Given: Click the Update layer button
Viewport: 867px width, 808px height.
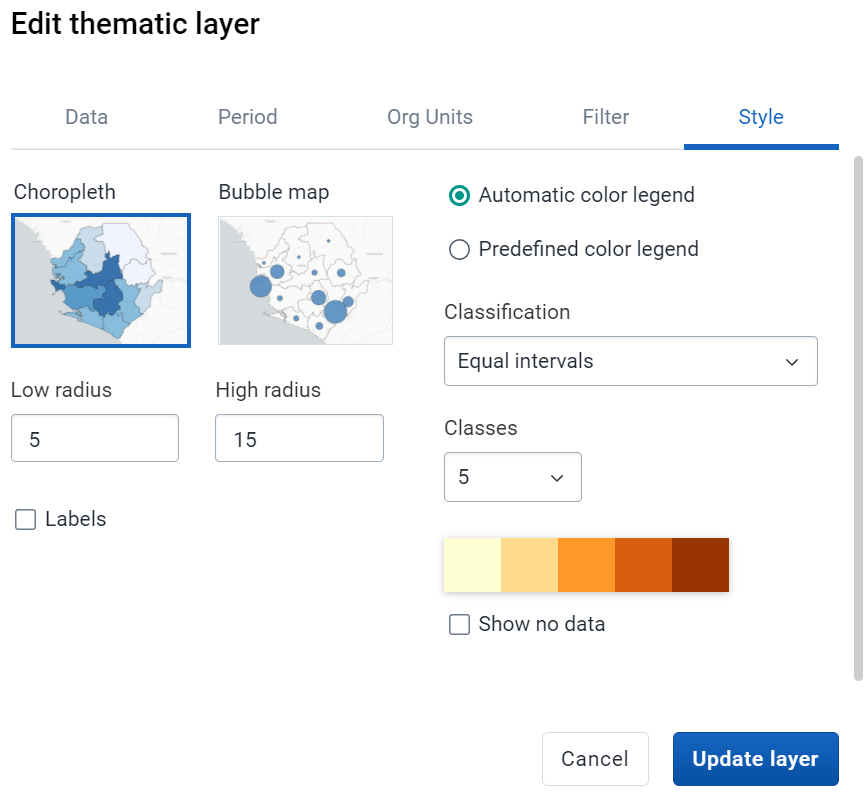Looking at the screenshot, I should [x=756, y=759].
